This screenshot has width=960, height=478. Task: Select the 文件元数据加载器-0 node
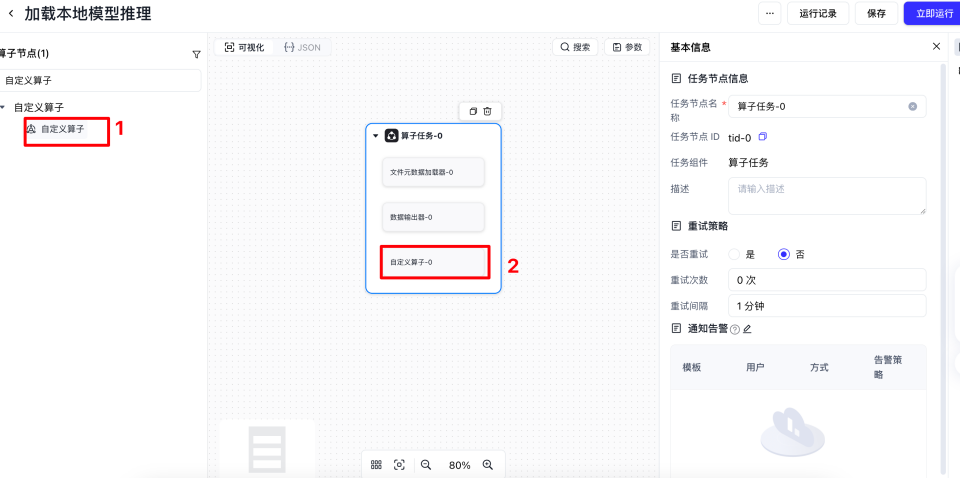pyautogui.click(x=433, y=172)
